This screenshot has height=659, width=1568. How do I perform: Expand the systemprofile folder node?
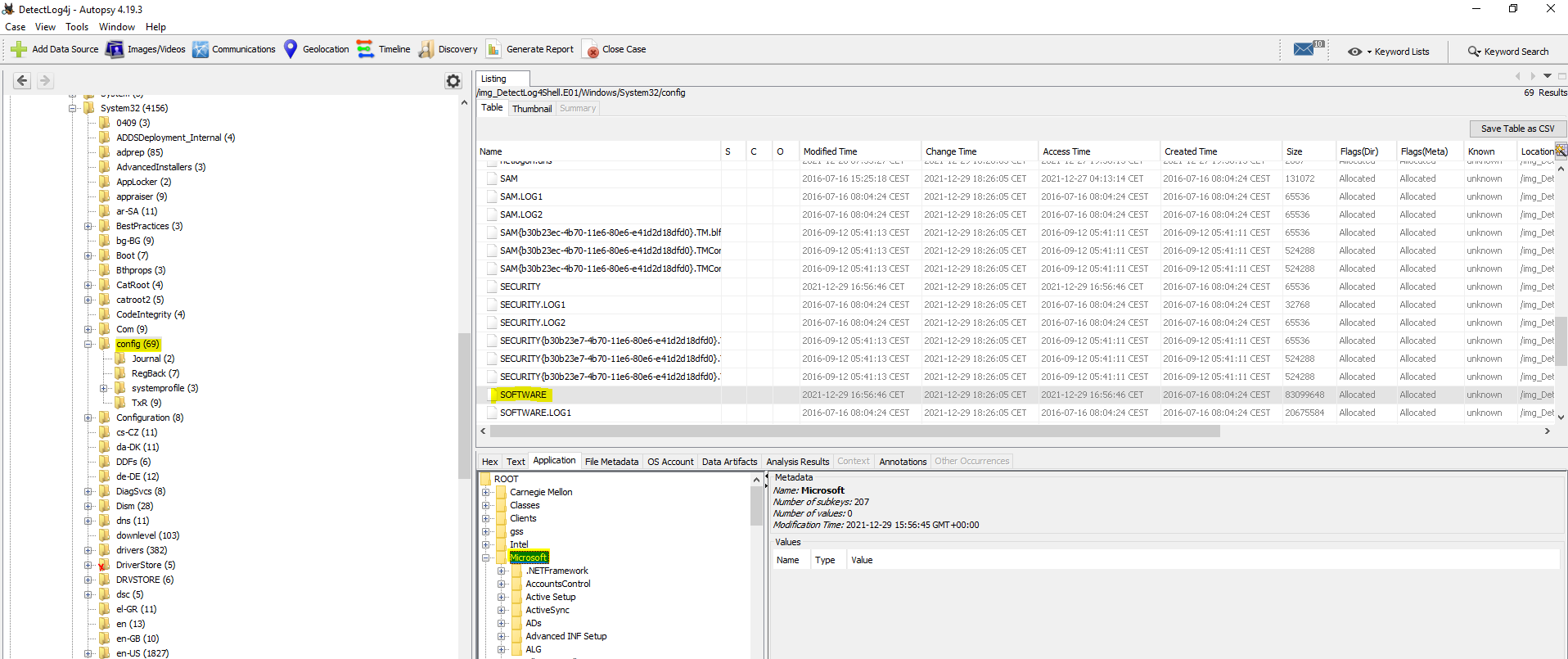104,388
